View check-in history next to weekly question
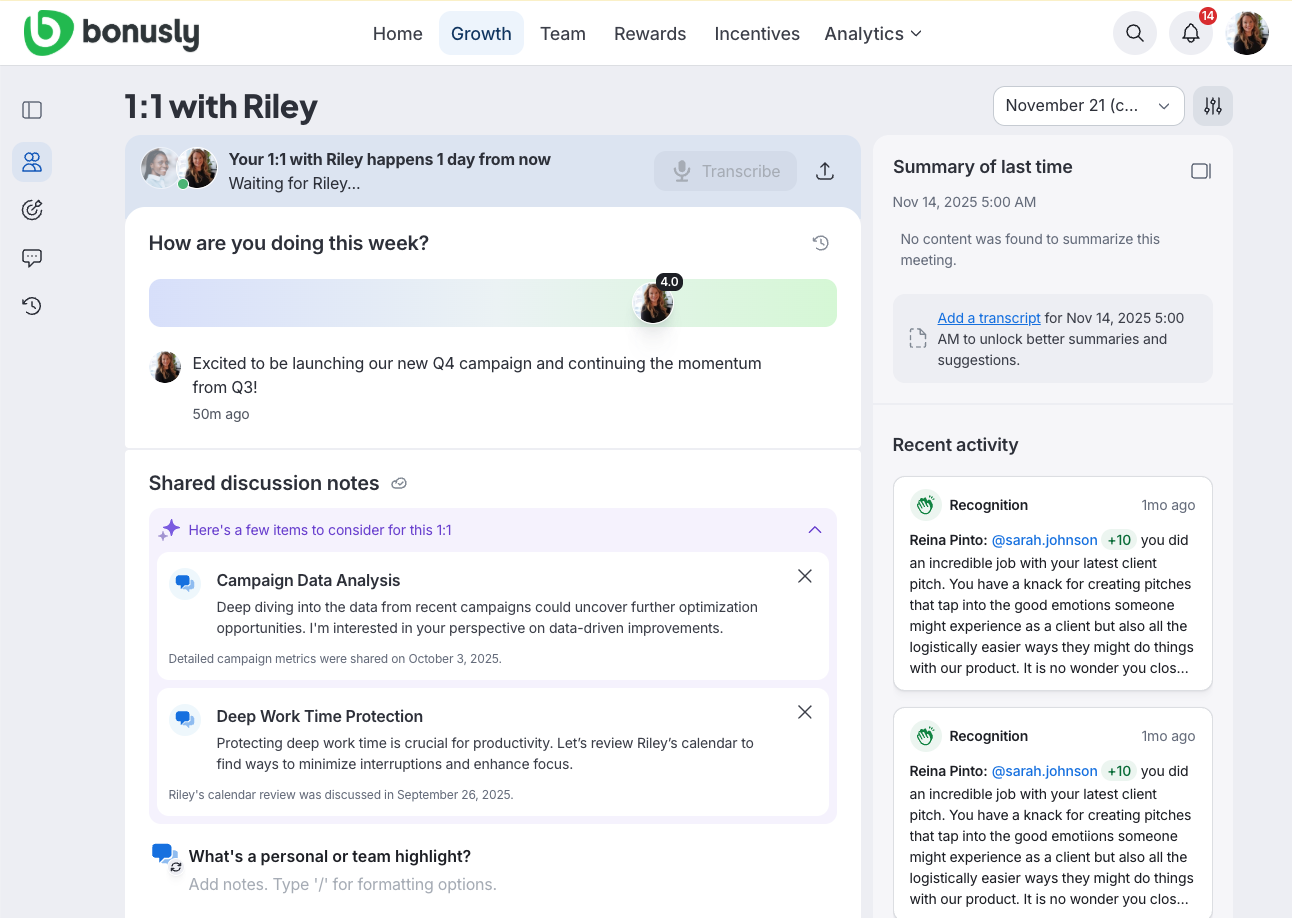This screenshot has width=1292, height=918. 820,243
